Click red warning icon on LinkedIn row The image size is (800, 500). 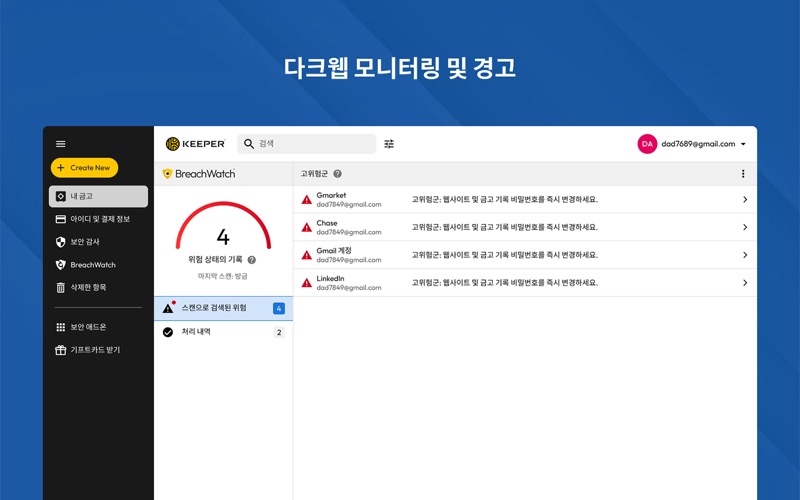307,283
